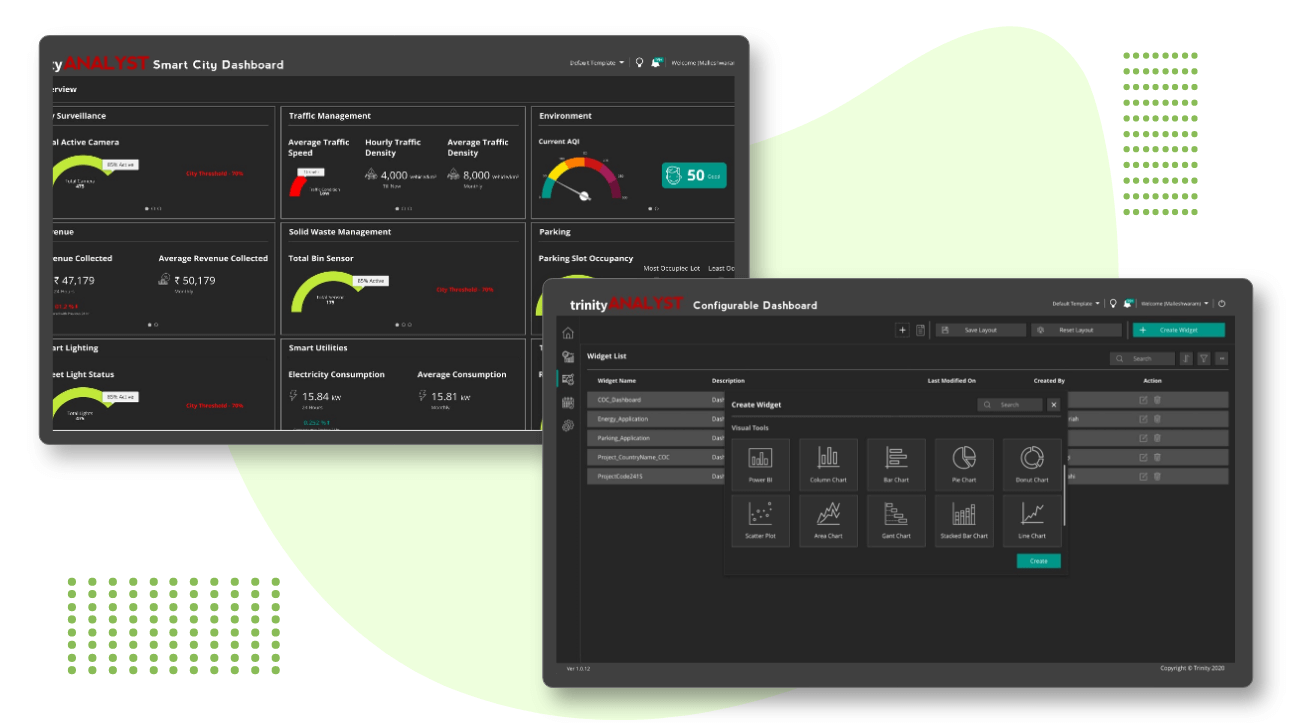Expand the Welcome user menu in Configurable Dashboard
This screenshot has width=1292, height=723.
pos(1175,304)
